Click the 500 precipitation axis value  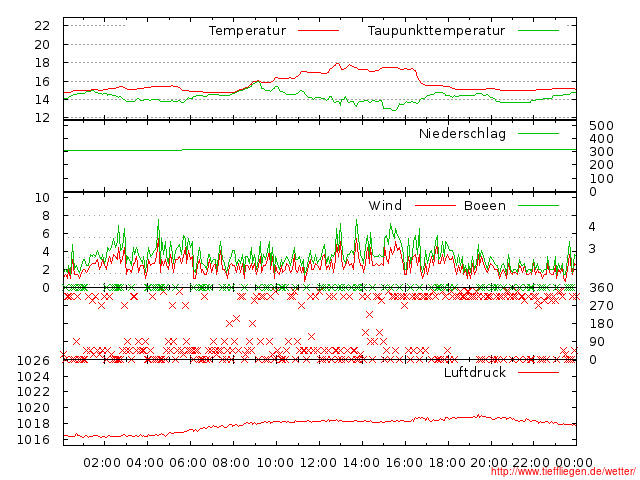point(601,126)
